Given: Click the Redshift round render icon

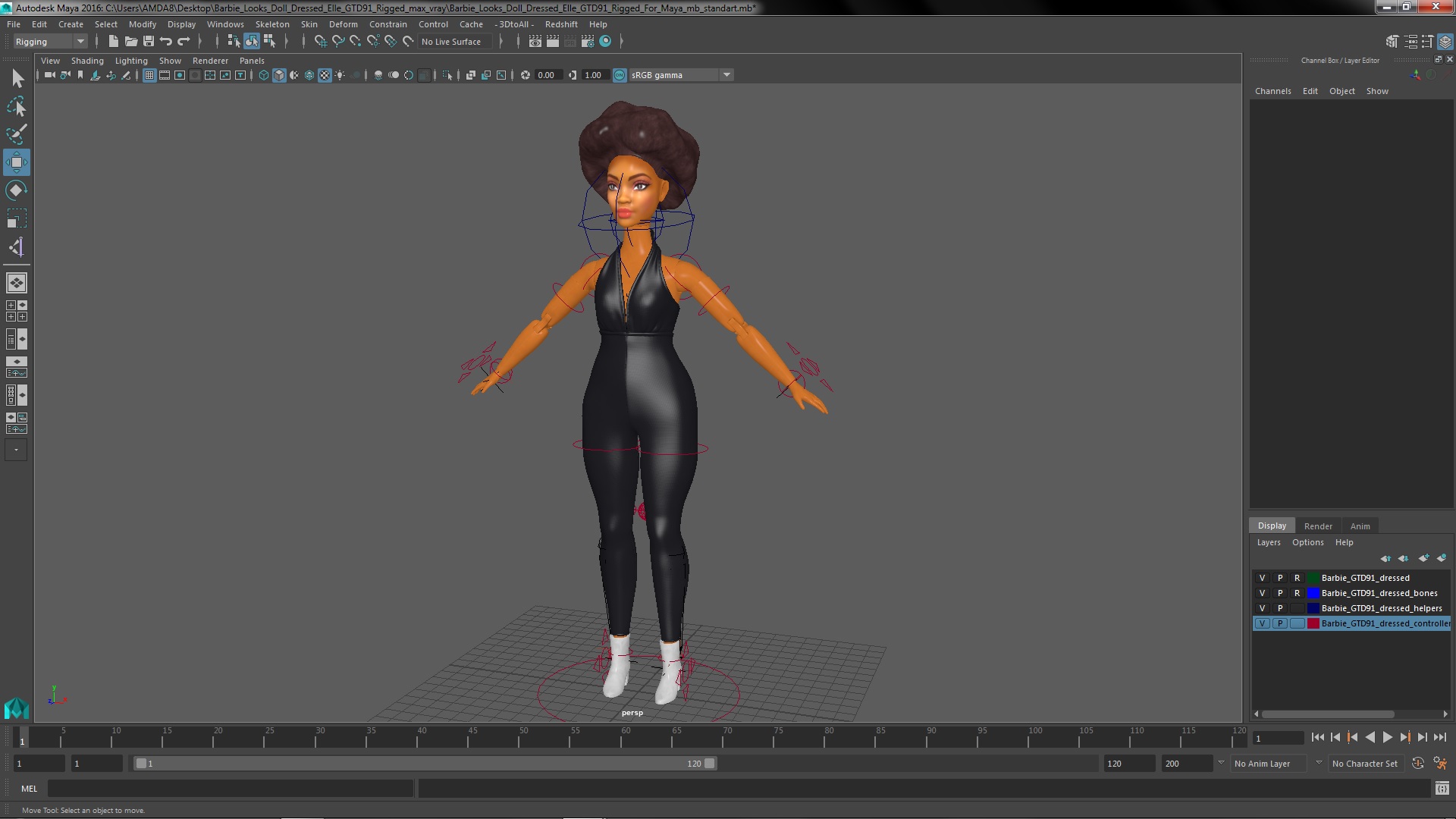Looking at the screenshot, I should [x=605, y=41].
